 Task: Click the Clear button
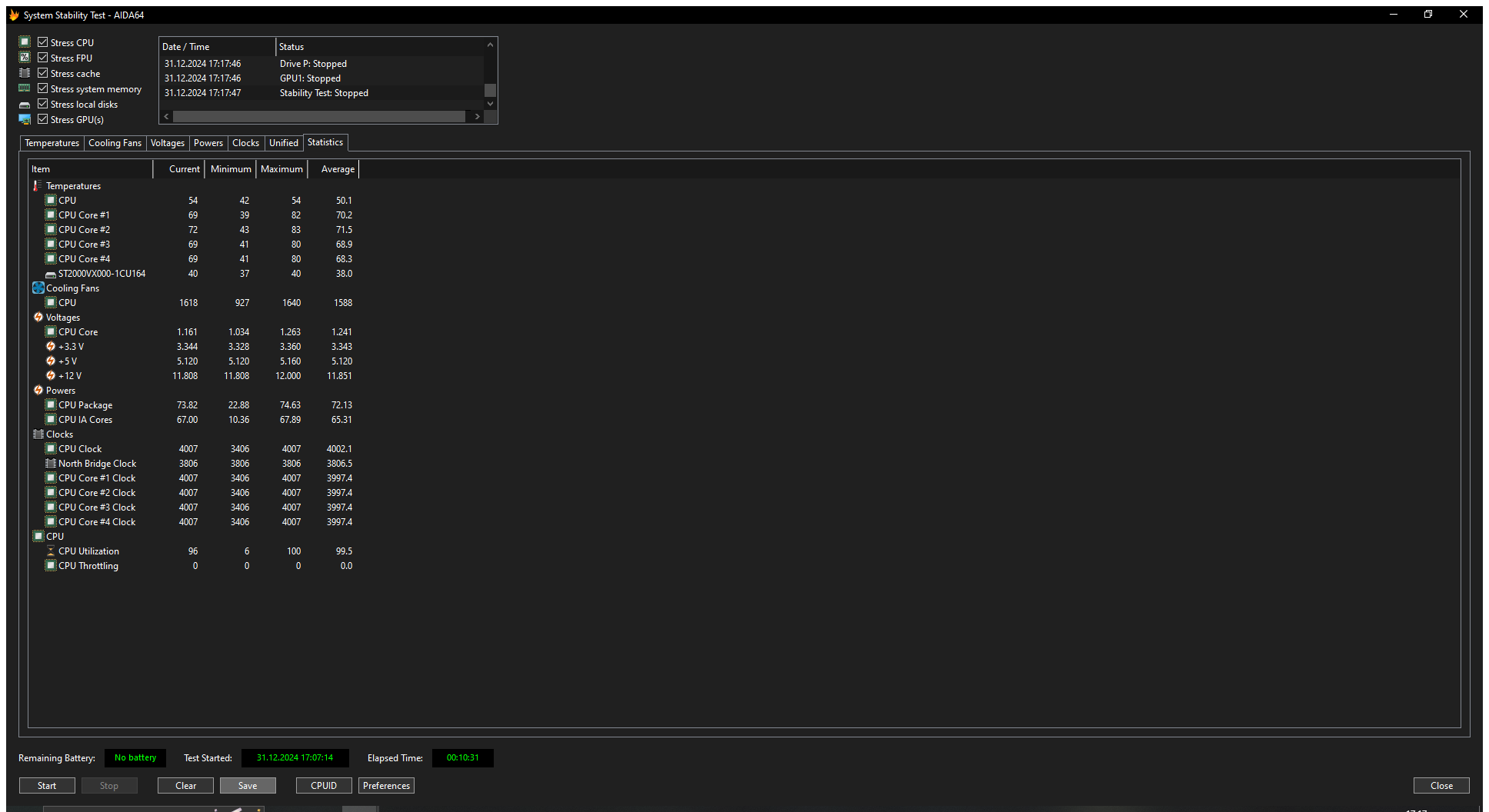tap(185, 785)
